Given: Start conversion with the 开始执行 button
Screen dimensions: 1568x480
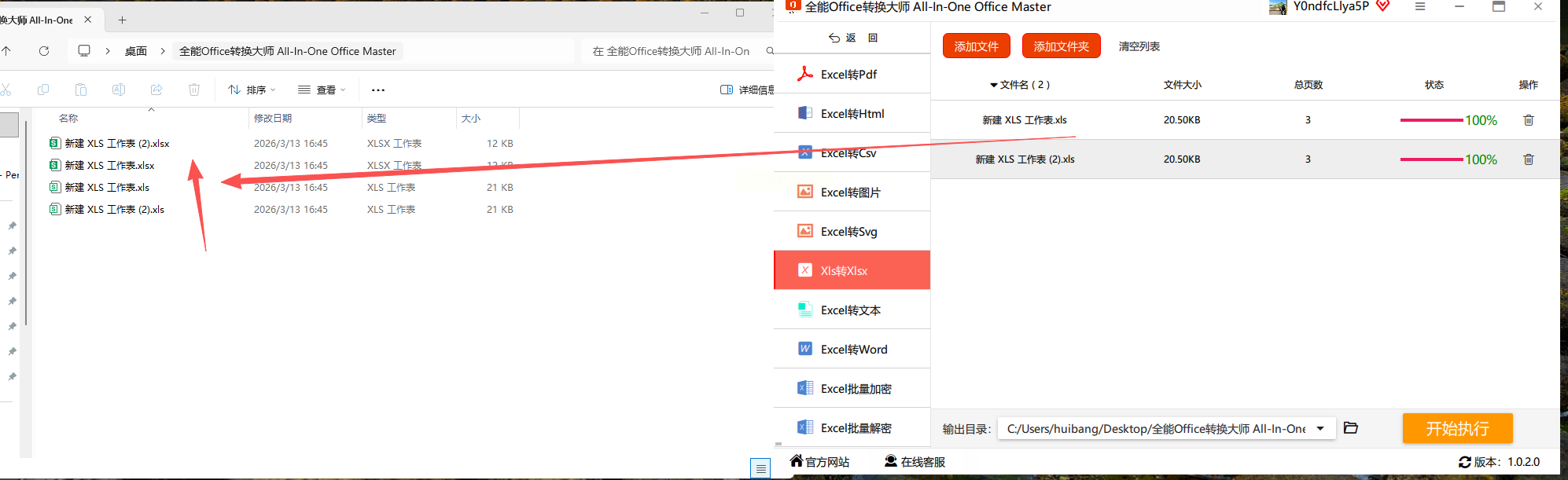Looking at the screenshot, I should (x=1457, y=428).
